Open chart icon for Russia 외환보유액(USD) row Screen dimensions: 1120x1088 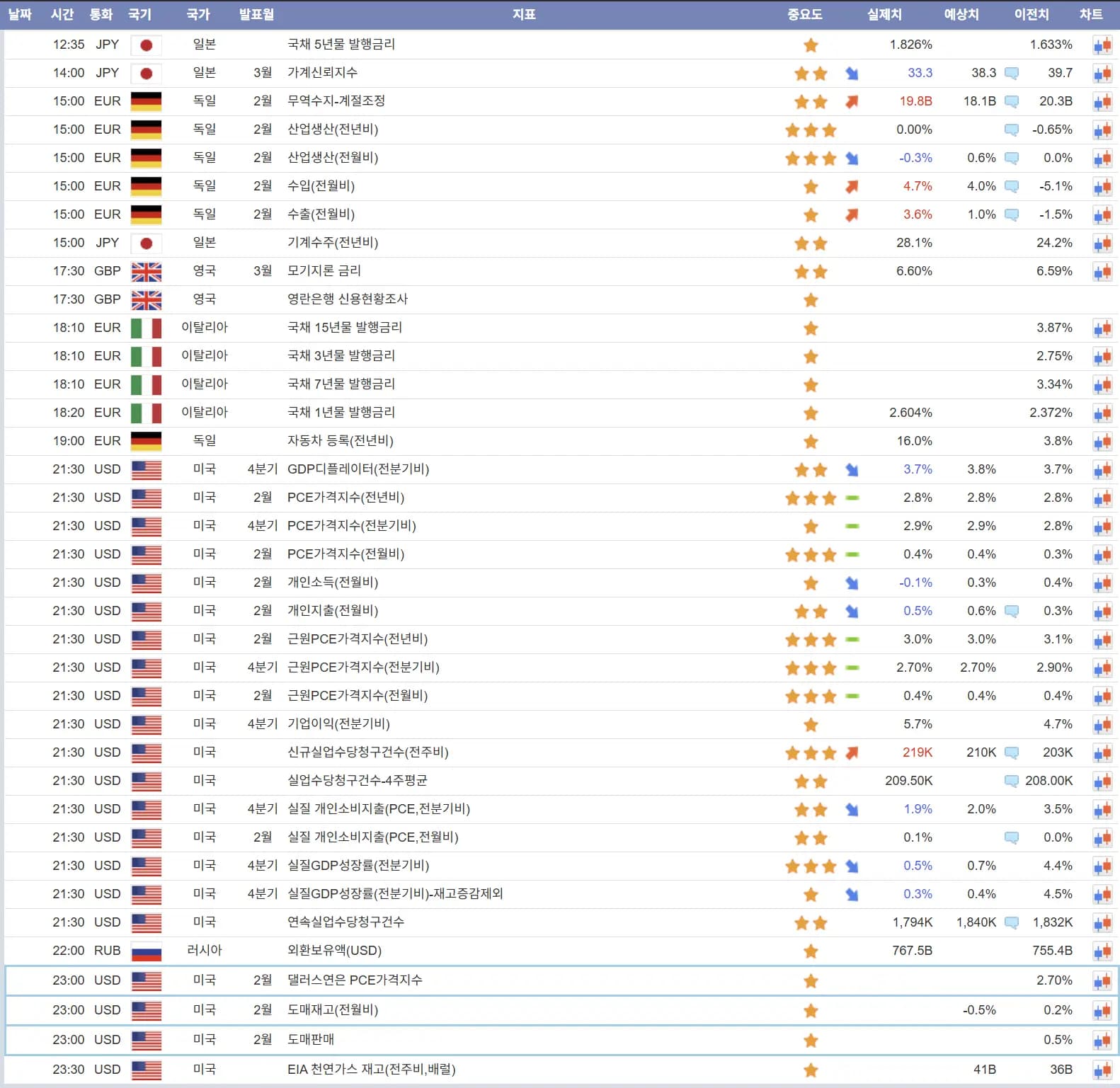point(1102,951)
